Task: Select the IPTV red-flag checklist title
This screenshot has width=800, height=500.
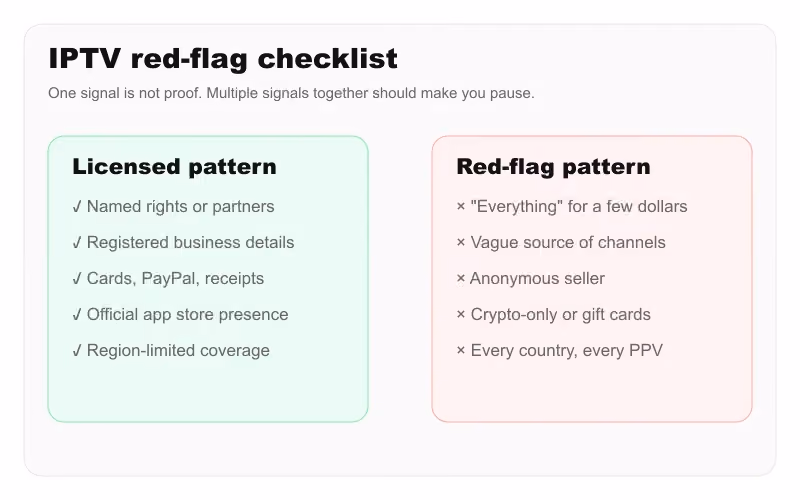Action: click(223, 59)
